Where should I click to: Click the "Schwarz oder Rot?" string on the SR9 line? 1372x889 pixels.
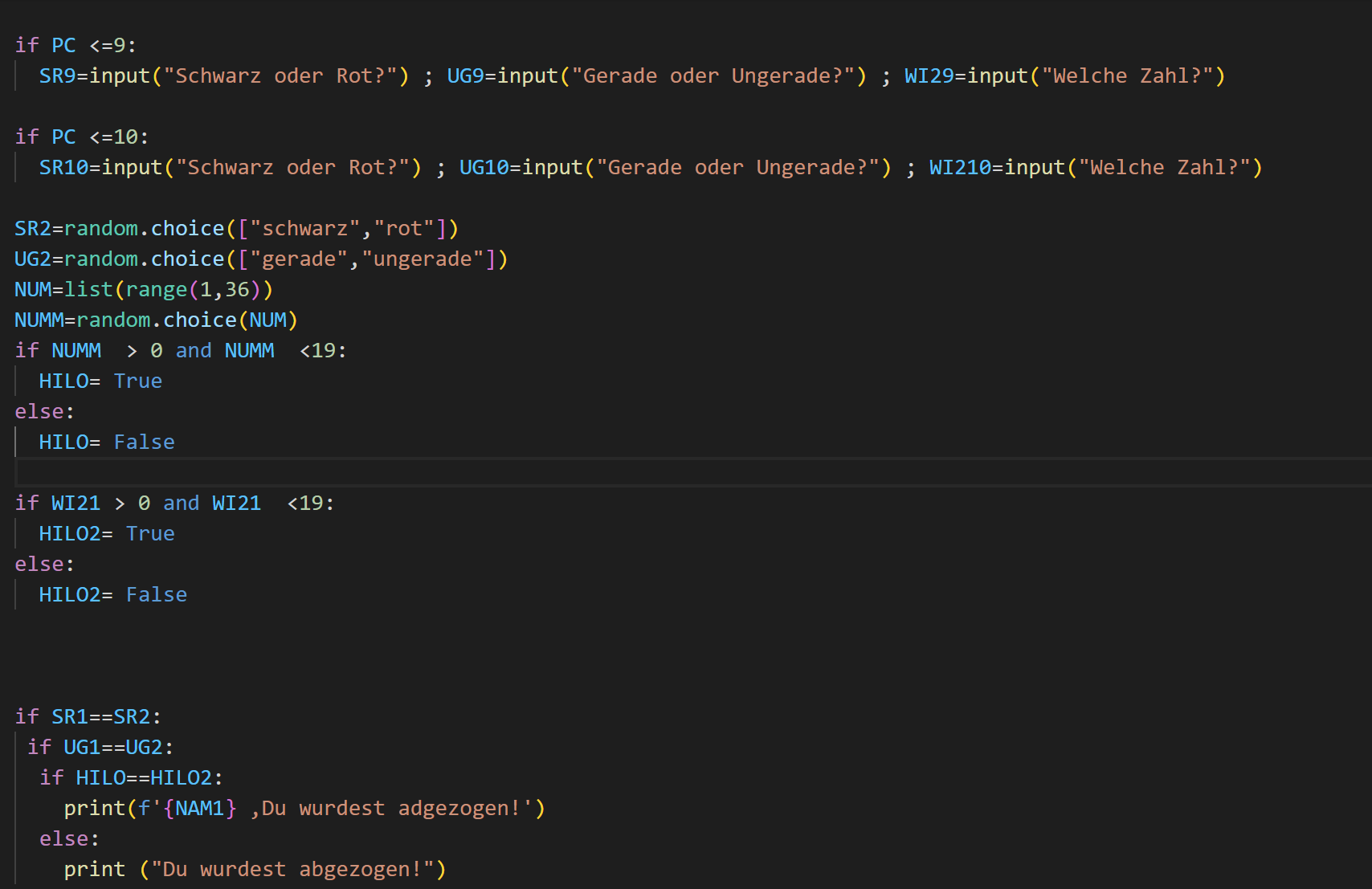(280, 76)
